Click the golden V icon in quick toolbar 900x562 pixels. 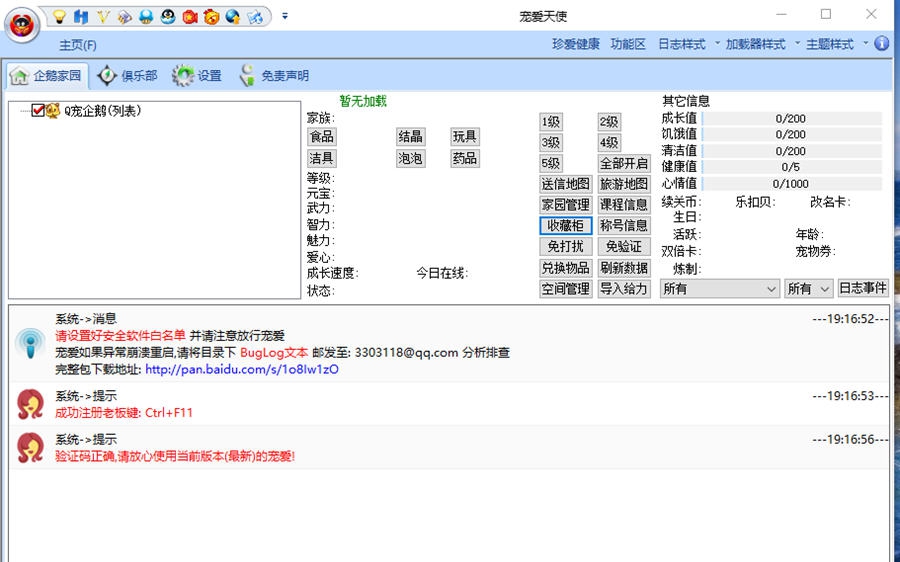103,17
